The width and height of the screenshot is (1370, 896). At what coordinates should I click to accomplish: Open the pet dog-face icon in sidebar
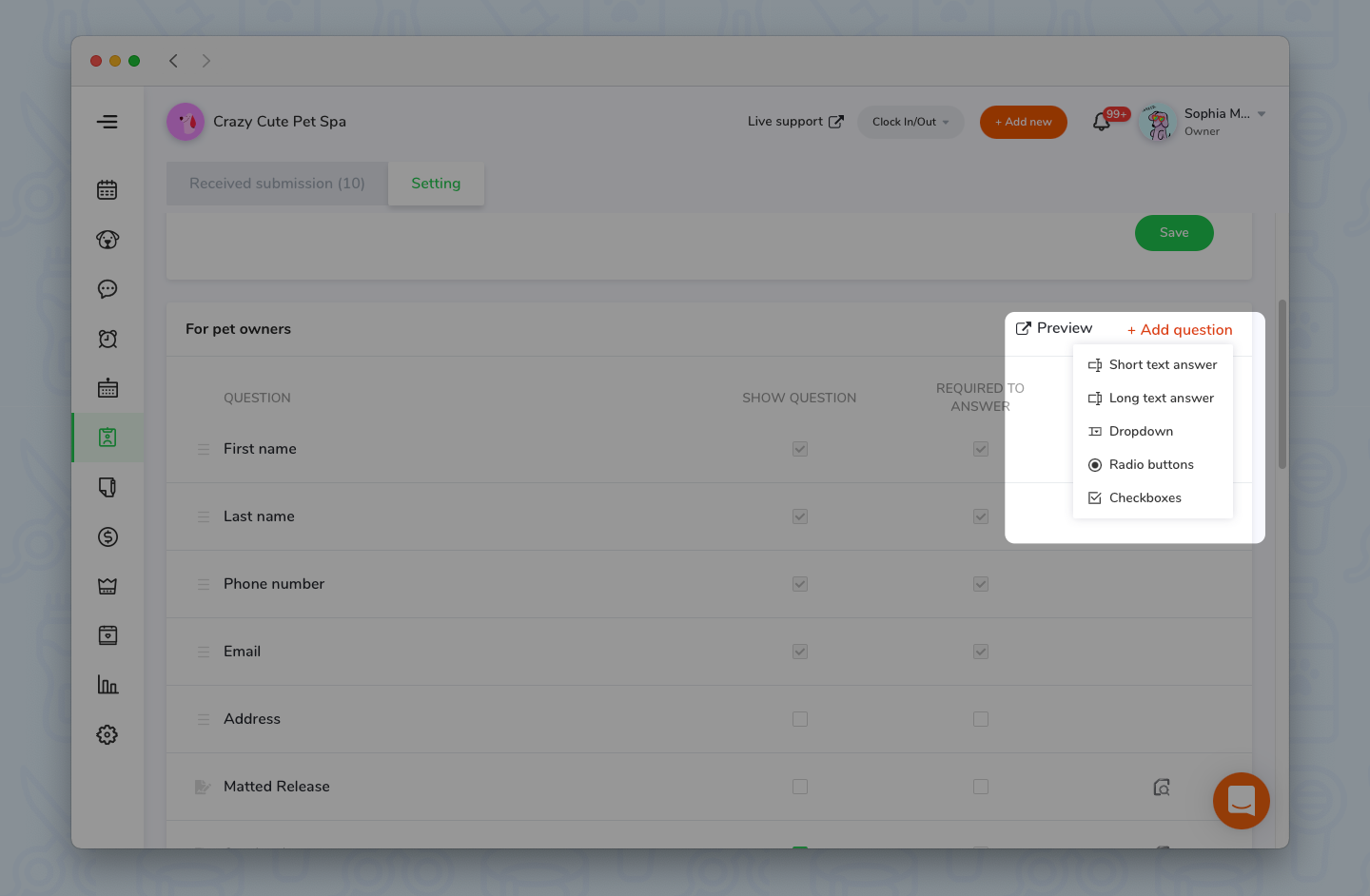click(x=108, y=240)
